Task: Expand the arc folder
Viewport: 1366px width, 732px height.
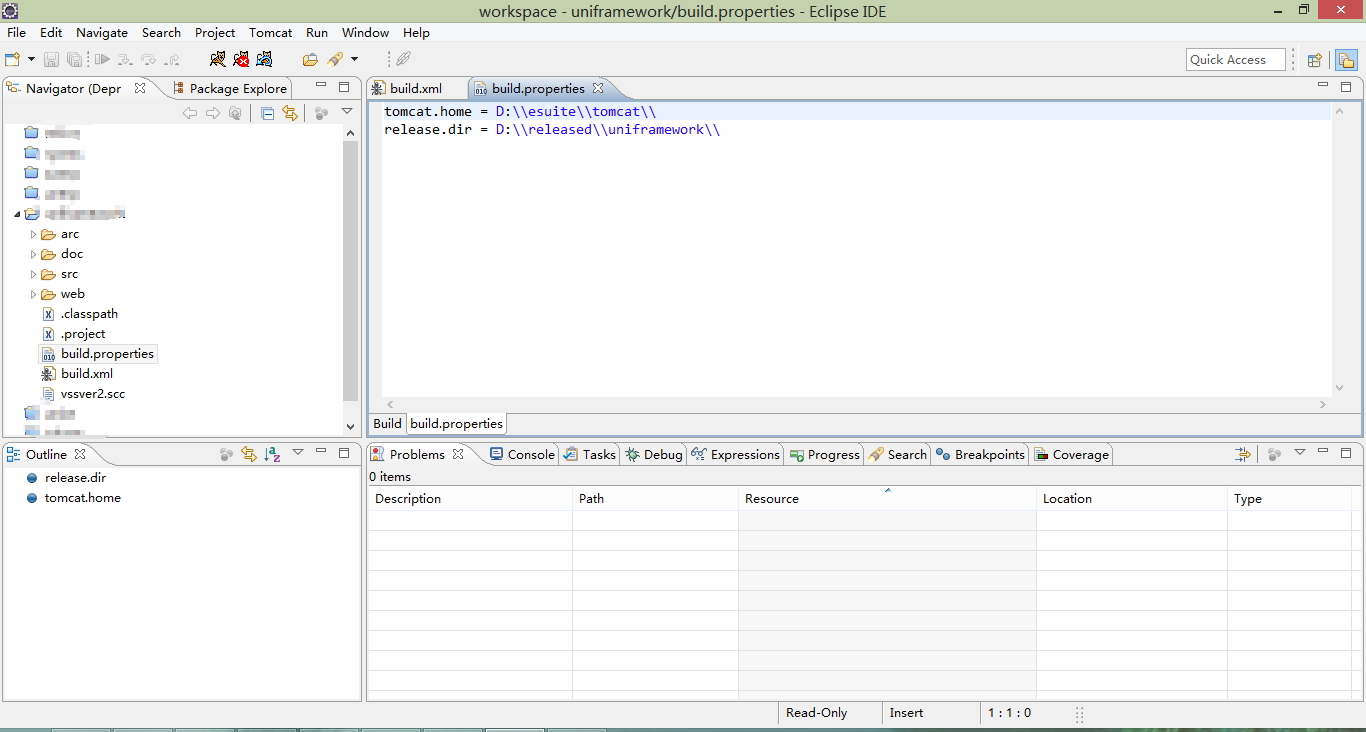Action: 33,234
